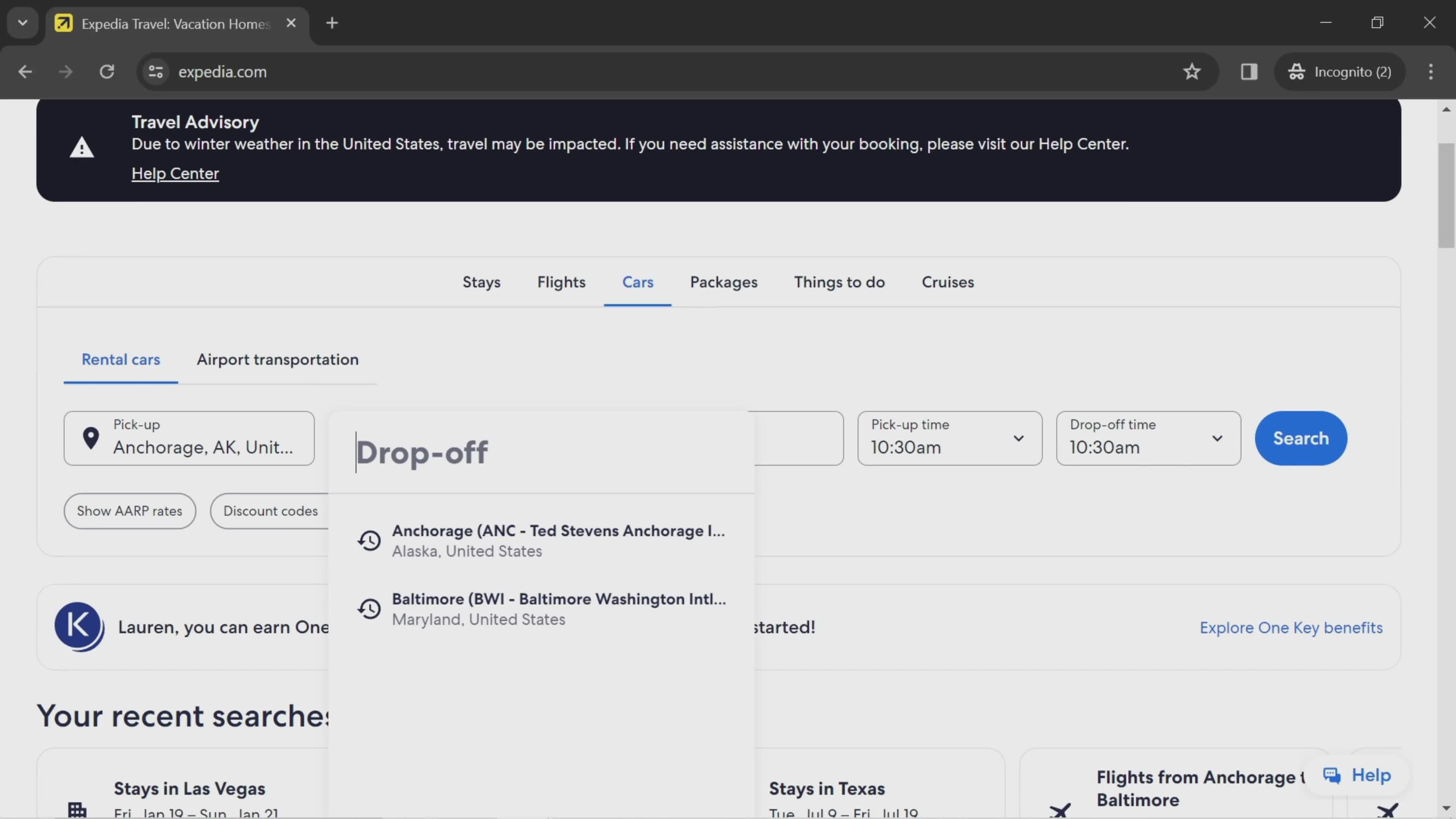
Task: Click the Travel Advisory warning triangle icon
Action: (82, 147)
